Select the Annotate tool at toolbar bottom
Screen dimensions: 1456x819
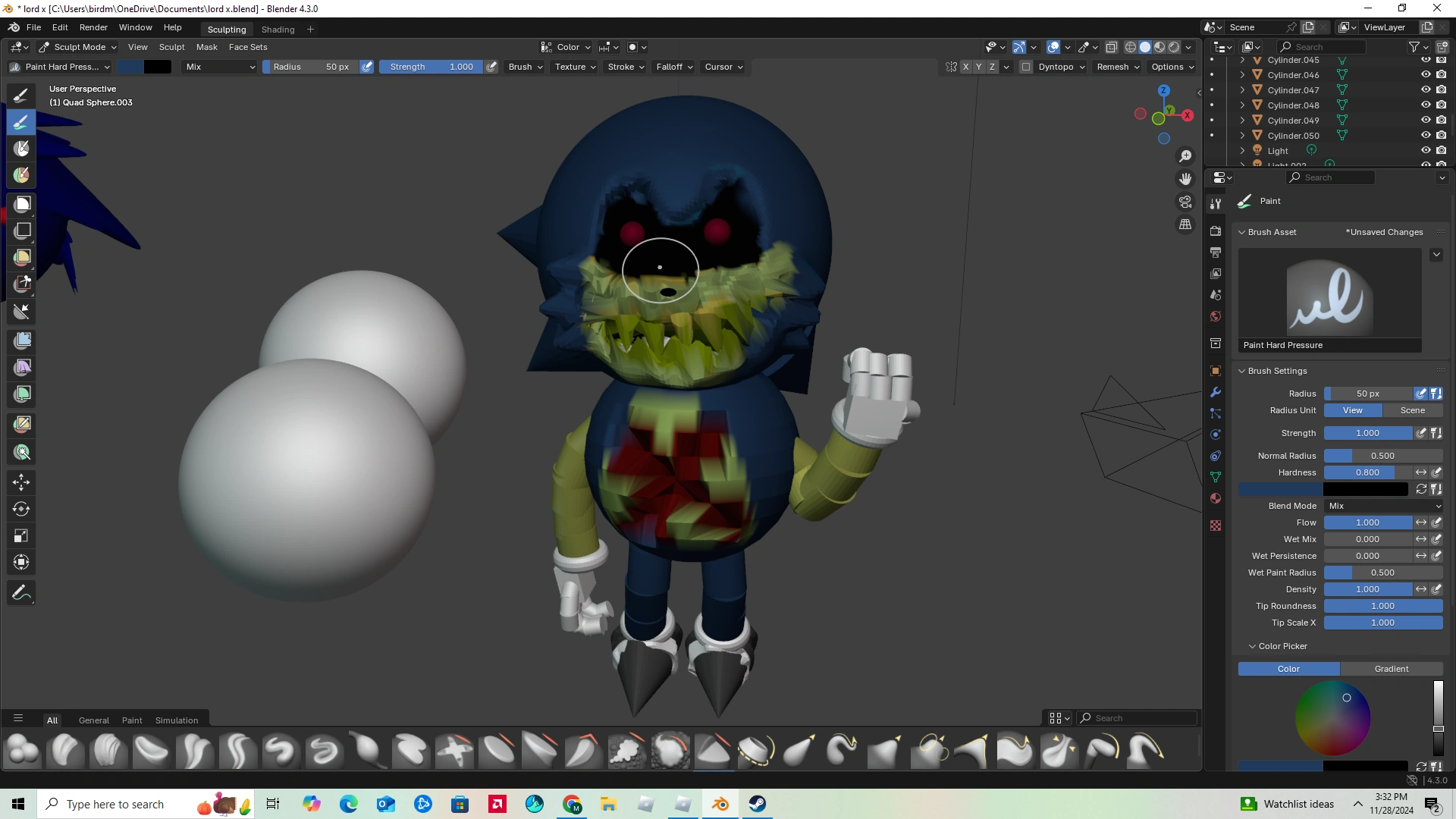click(21, 591)
